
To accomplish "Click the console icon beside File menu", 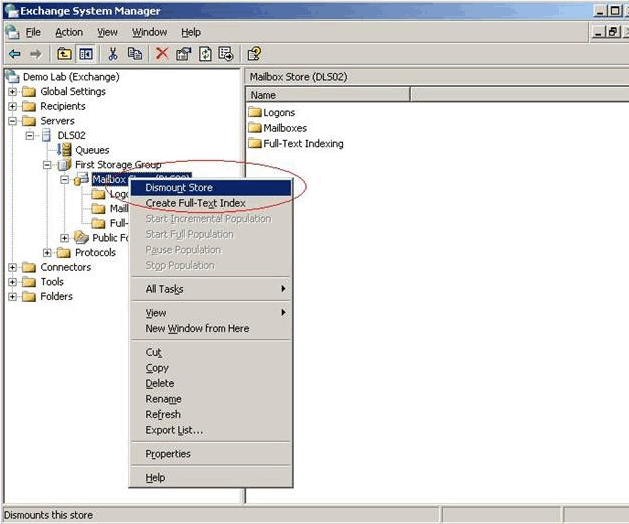I will coord(12,32).
